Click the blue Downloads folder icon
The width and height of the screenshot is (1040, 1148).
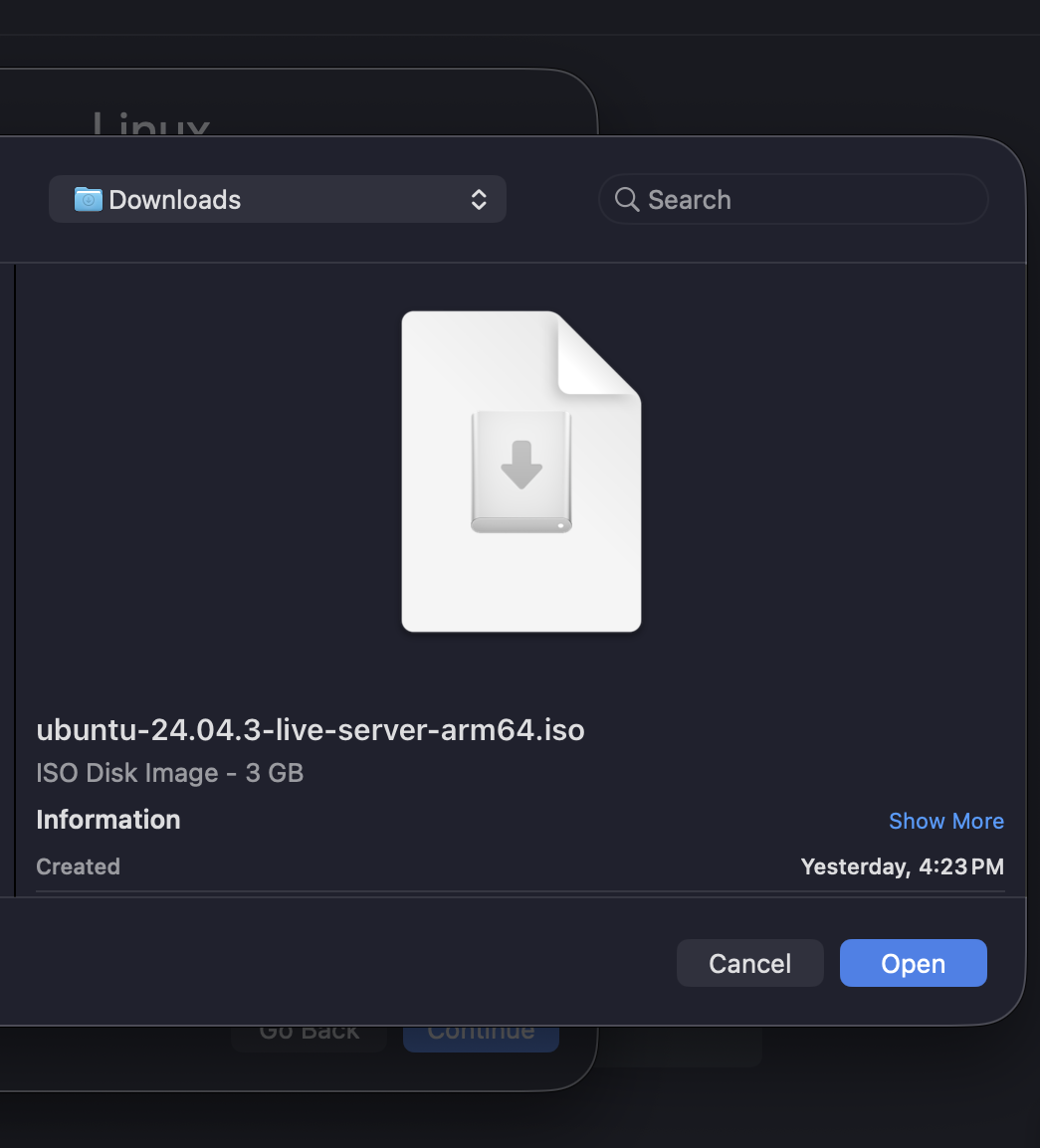[88, 199]
